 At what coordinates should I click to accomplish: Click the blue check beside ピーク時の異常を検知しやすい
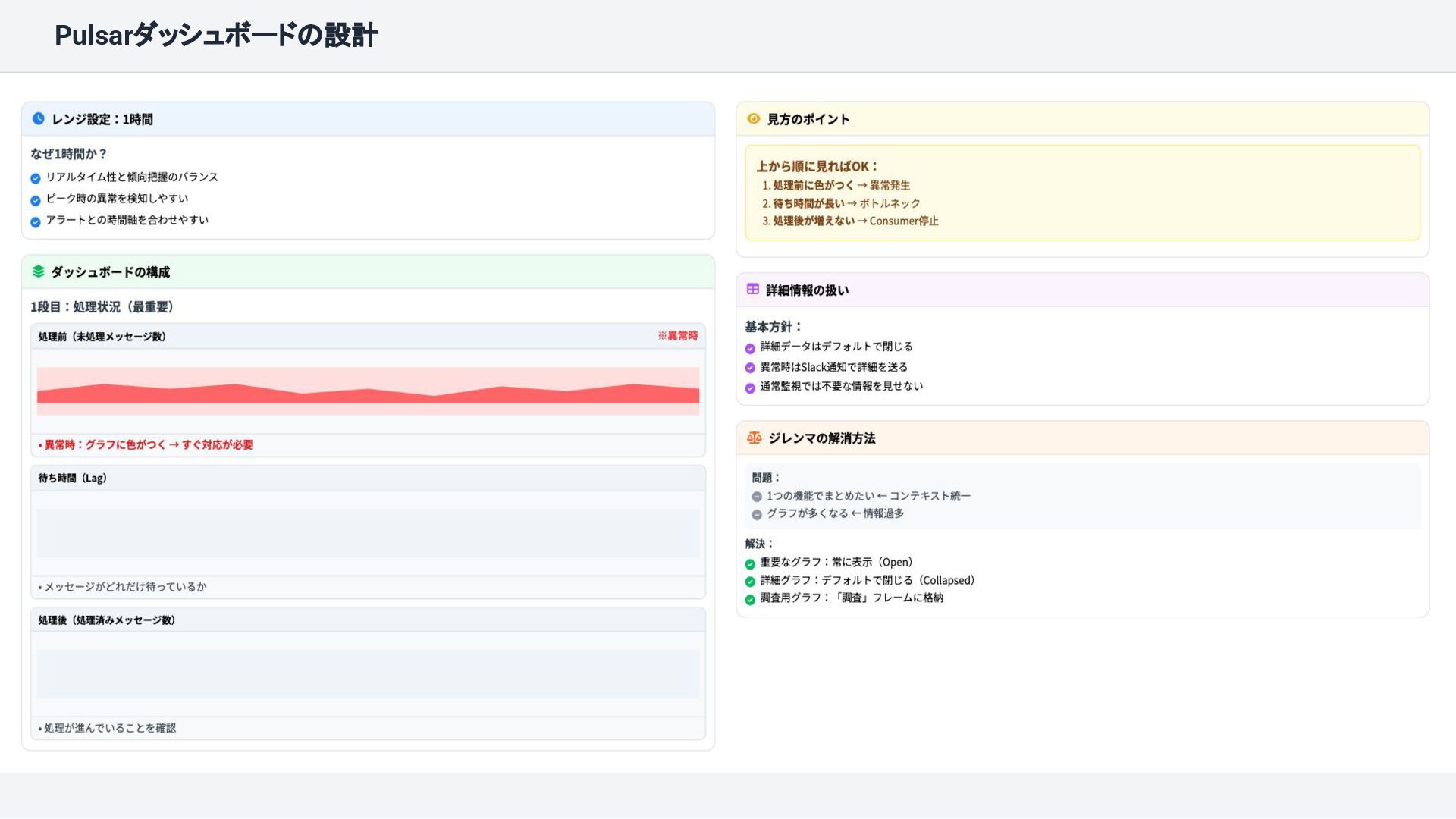click(36, 201)
